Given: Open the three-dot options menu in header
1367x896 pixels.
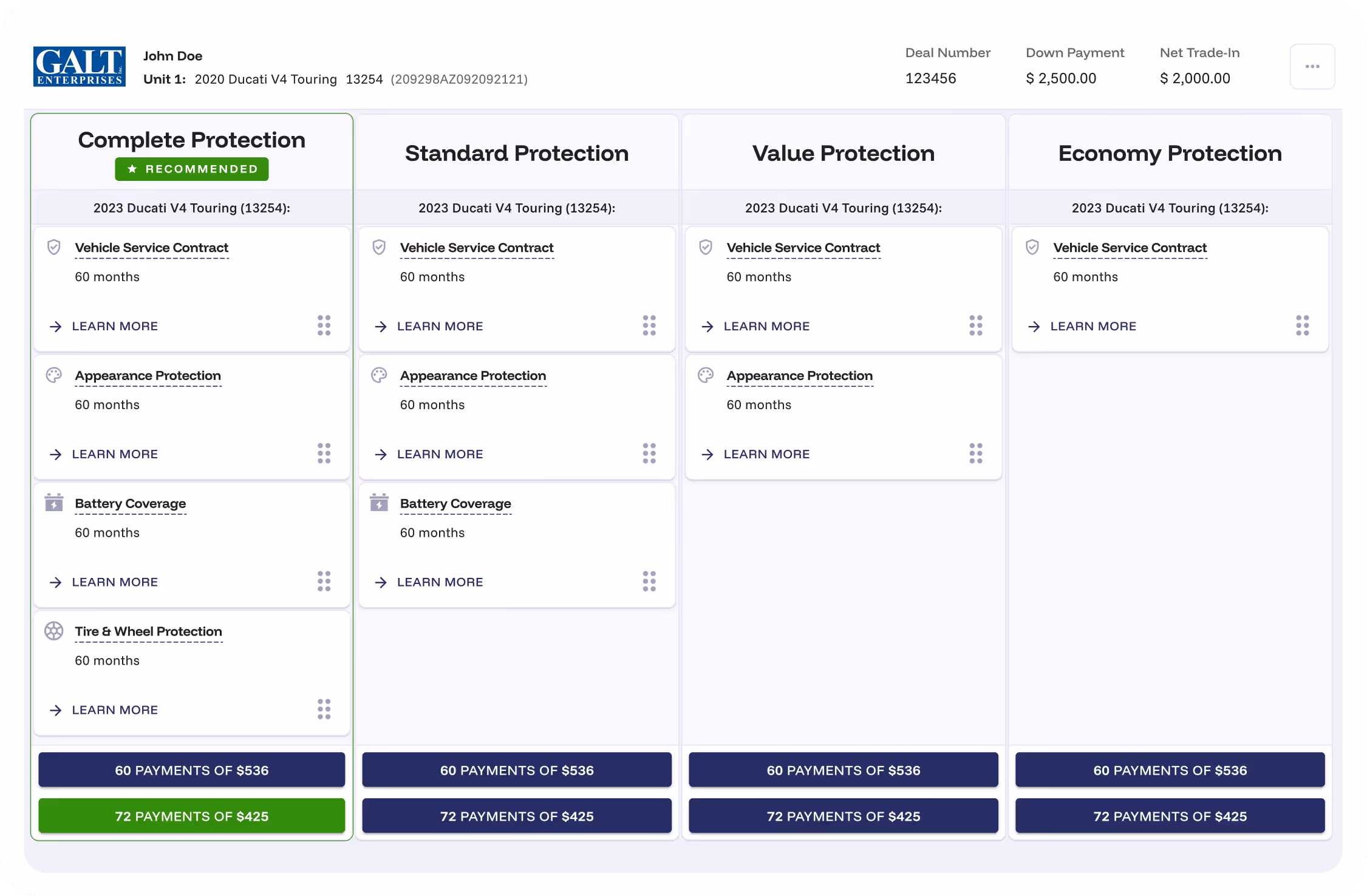Looking at the screenshot, I should pyautogui.click(x=1312, y=67).
